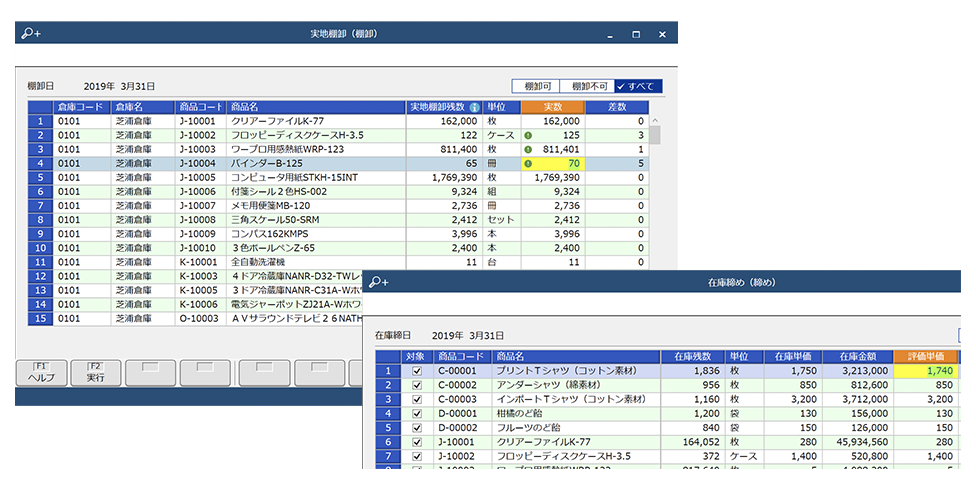Screen dimensions: 976x481
Task: Uncheck 対象 checkbox for J-10001 in 在庫締め
Action: (417, 442)
